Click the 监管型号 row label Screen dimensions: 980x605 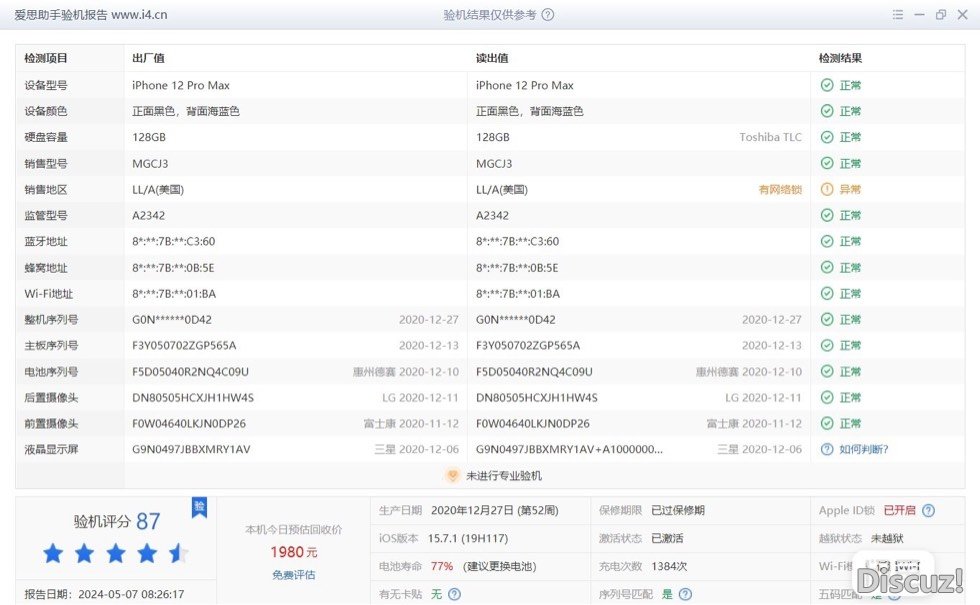click(x=46, y=215)
